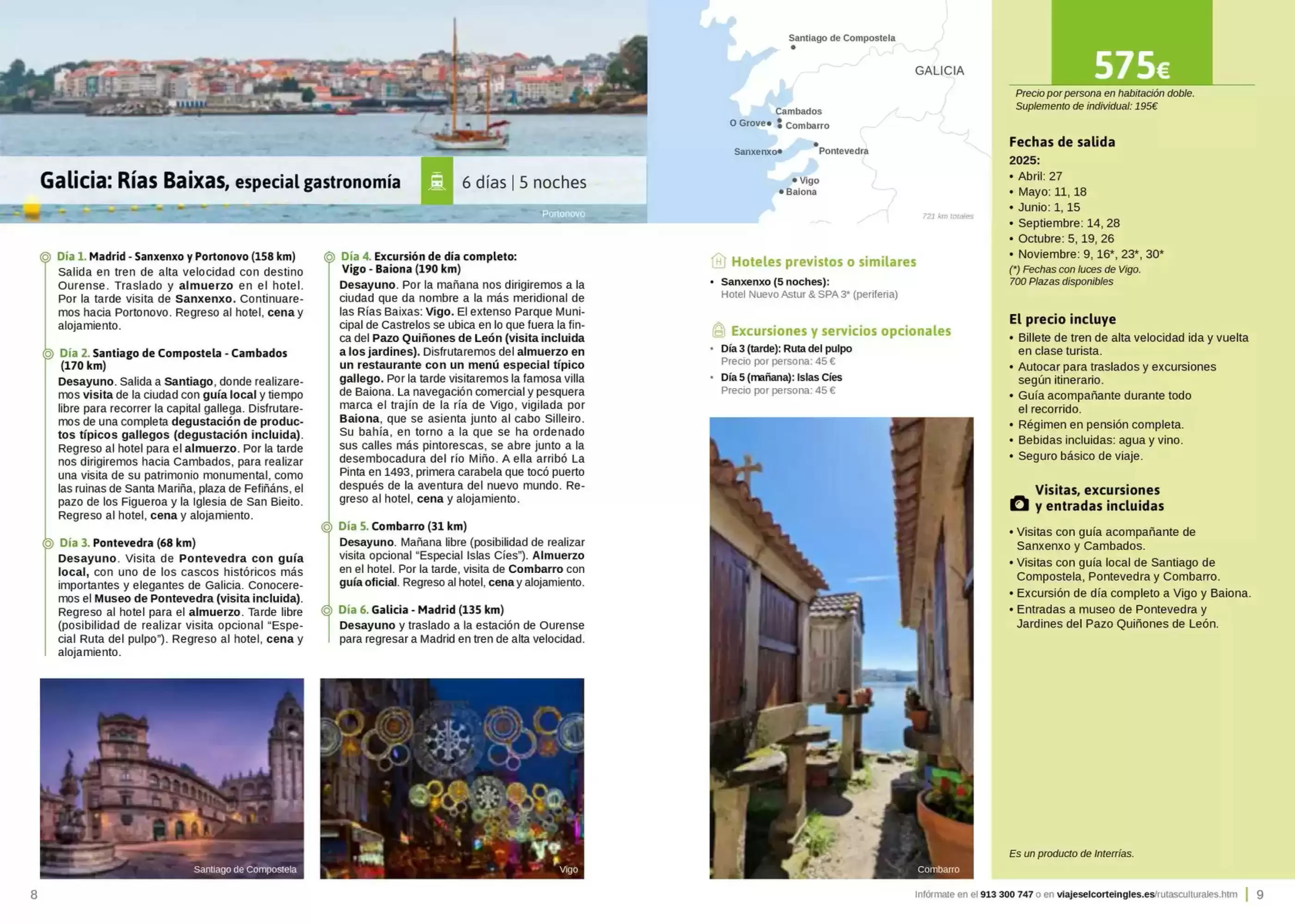Image resolution: width=1295 pixels, height=924 pixels.
Task: Click the GALICIA label on the map
Action: pyautogui.click(x=939, y=71)
